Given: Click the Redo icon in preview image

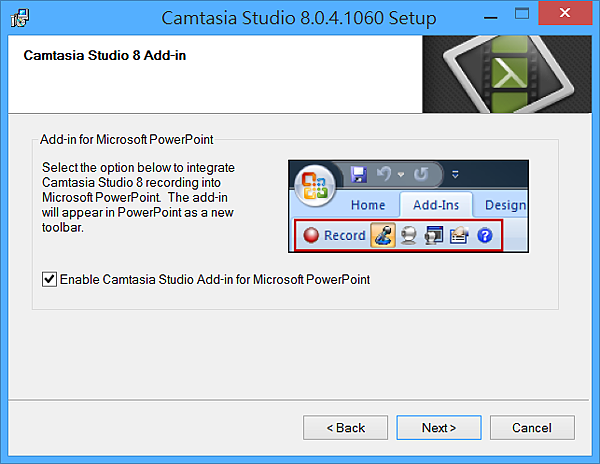Looking at the screenshot, I should point(421,174).
